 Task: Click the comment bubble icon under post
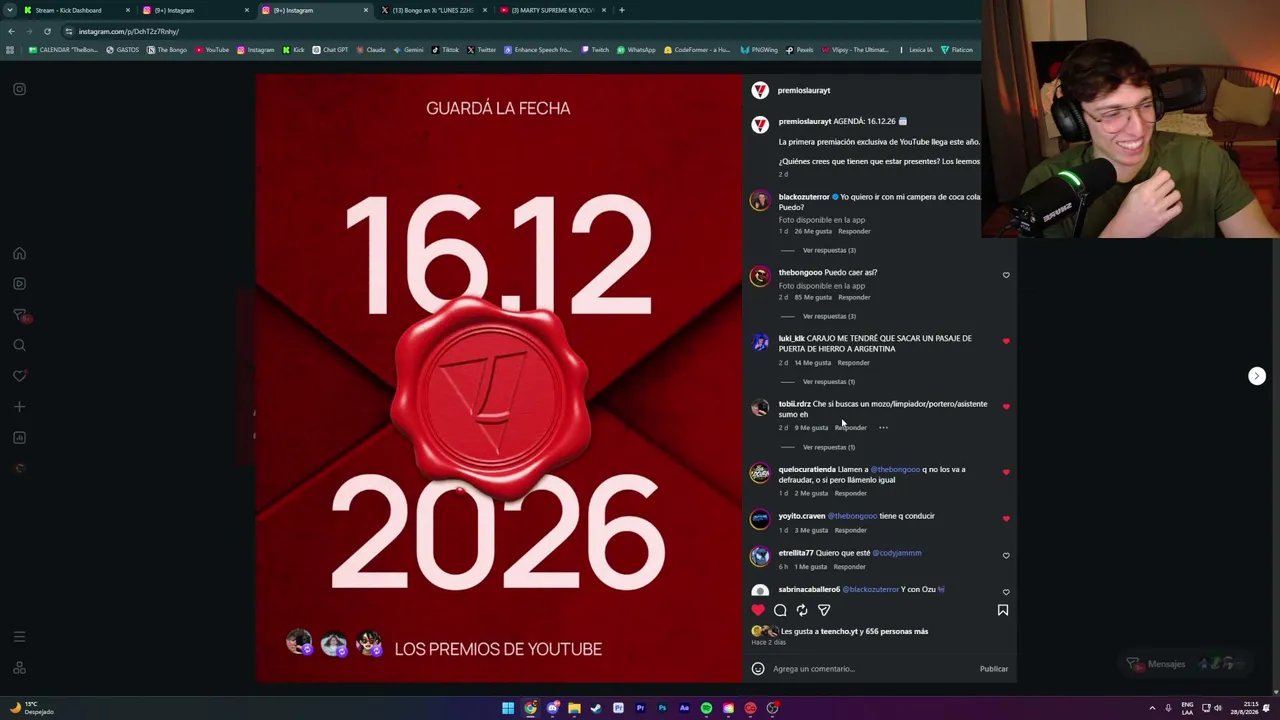click(780, 610)
